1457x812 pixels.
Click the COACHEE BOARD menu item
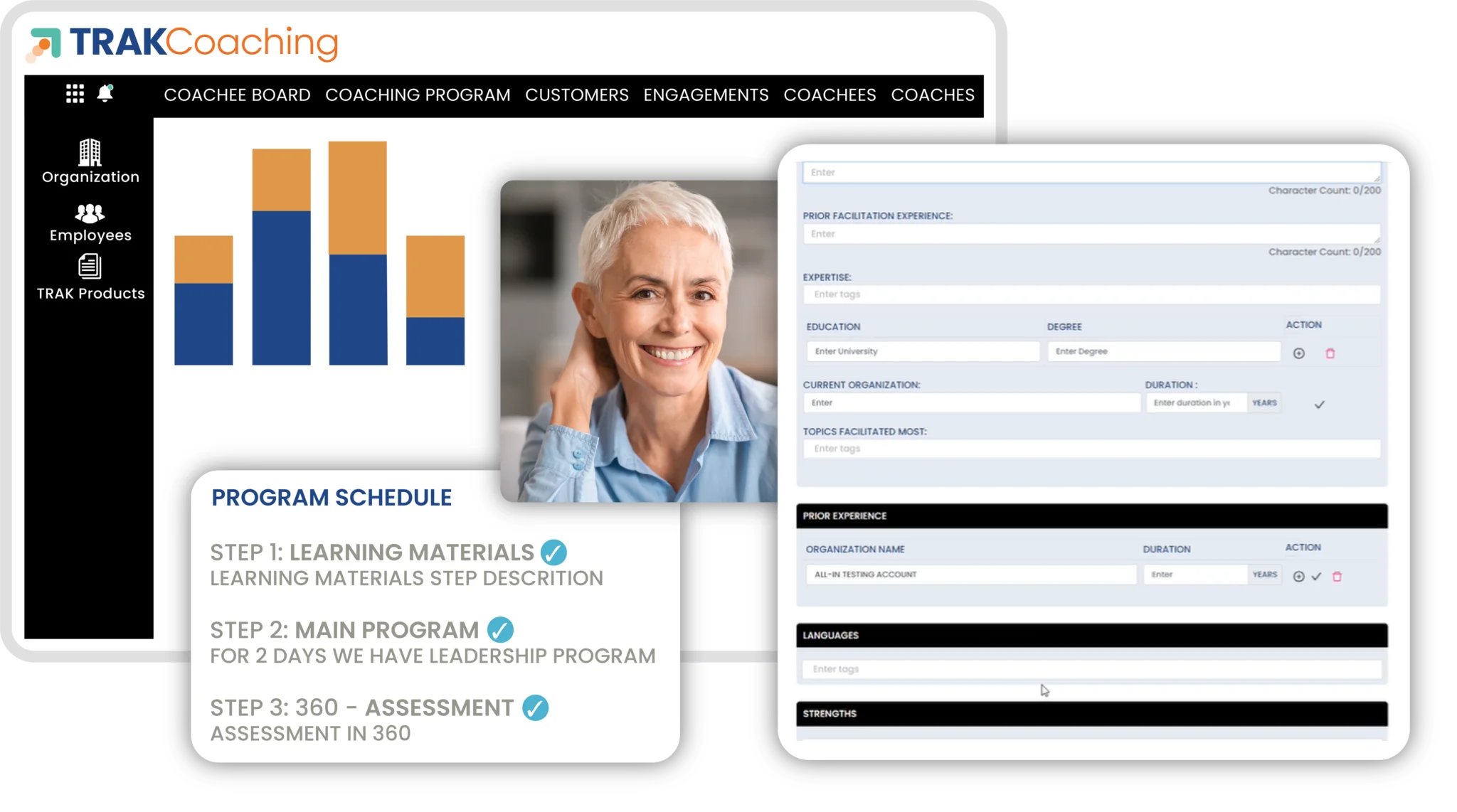click(237, 95)
